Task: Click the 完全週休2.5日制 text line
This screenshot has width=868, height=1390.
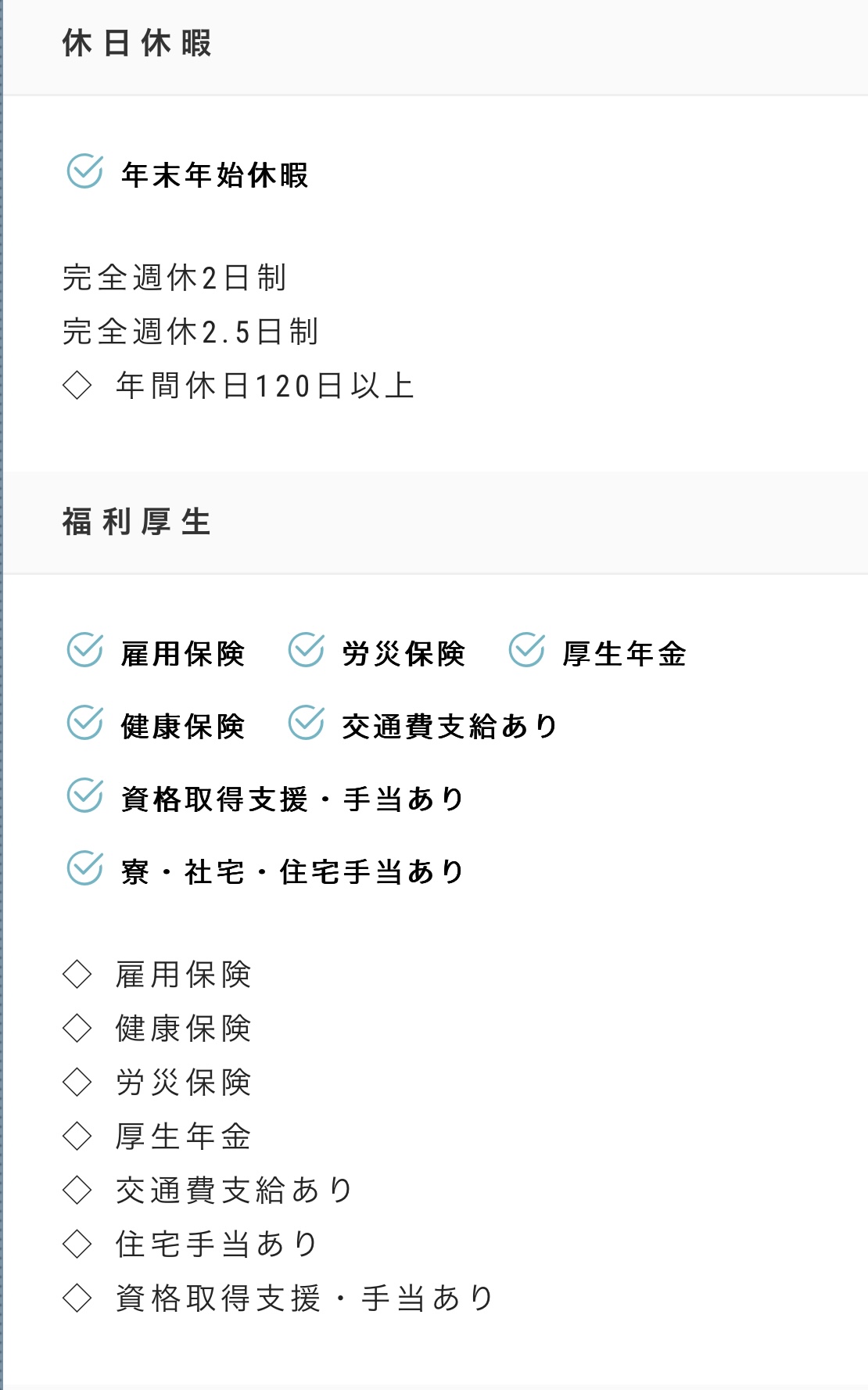Action: [x=191, y=332]
